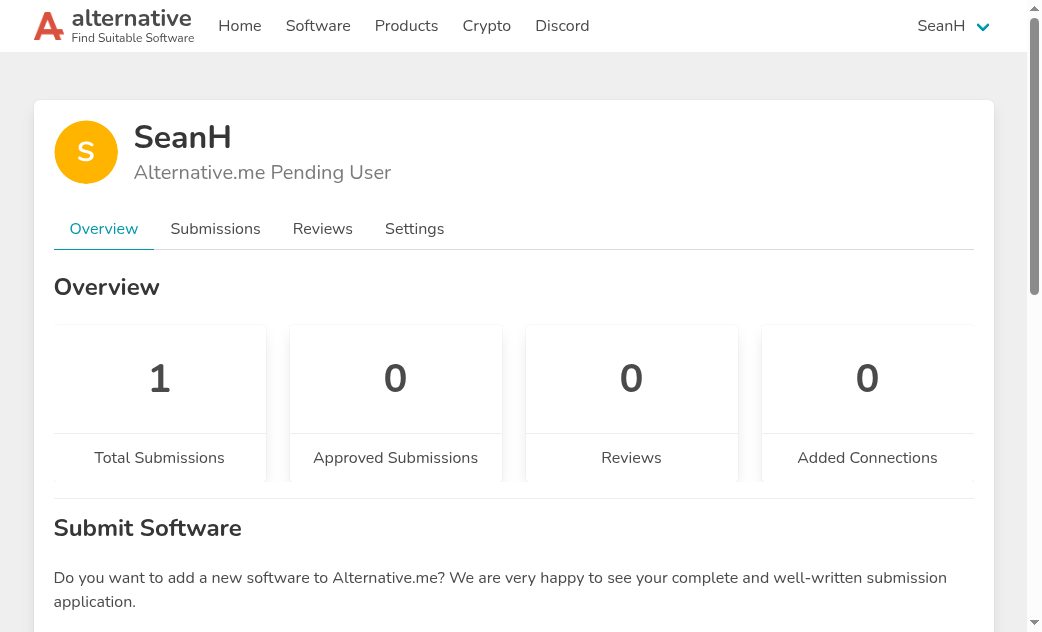Select the Overview tab
Screen dimensions: 1042x632
click(104, 229)
